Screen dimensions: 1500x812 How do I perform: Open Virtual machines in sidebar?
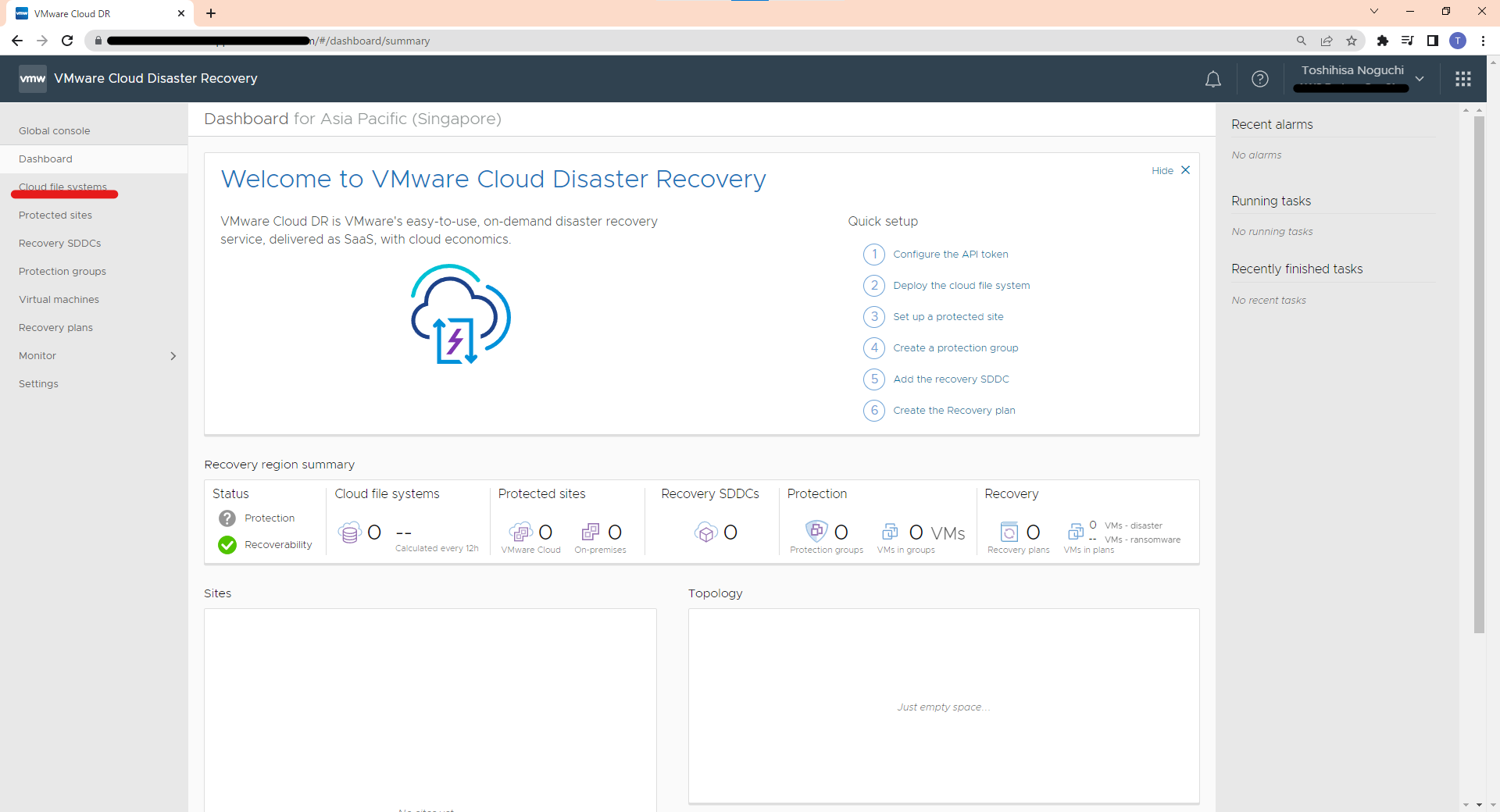(59, 300)
